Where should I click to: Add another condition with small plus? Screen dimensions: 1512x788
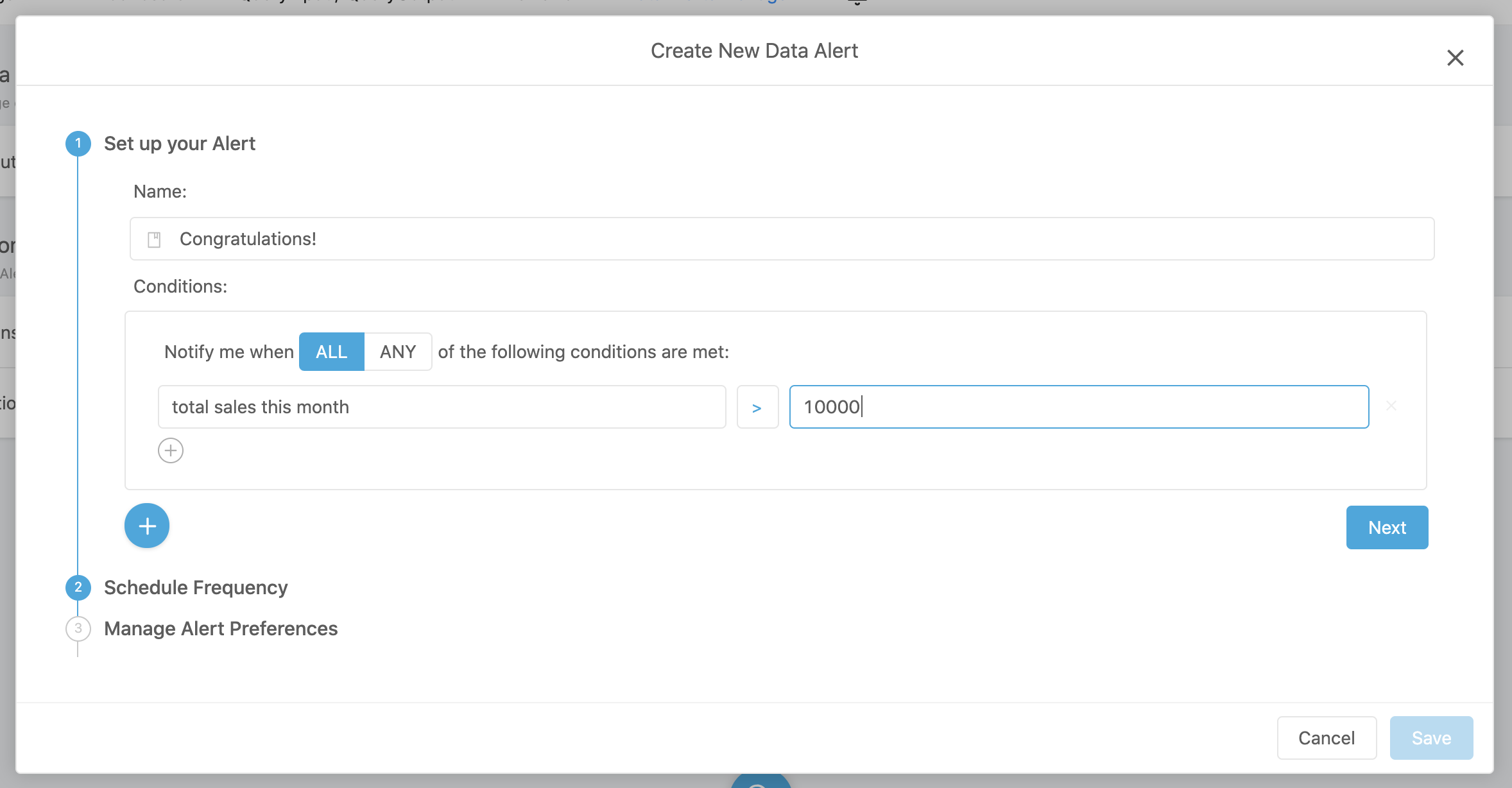[171, 450]
